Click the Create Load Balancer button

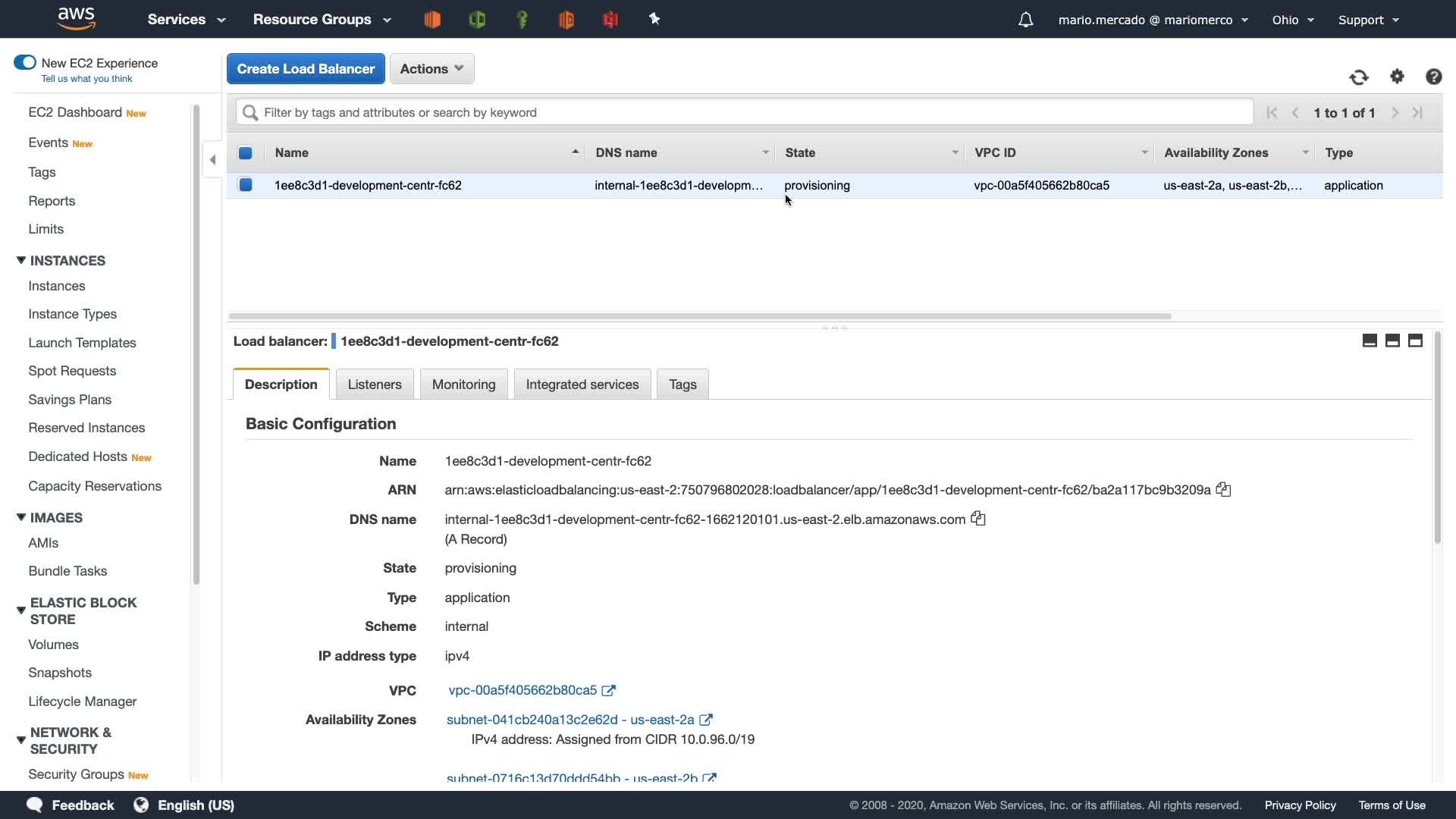[x=306, y=69]
